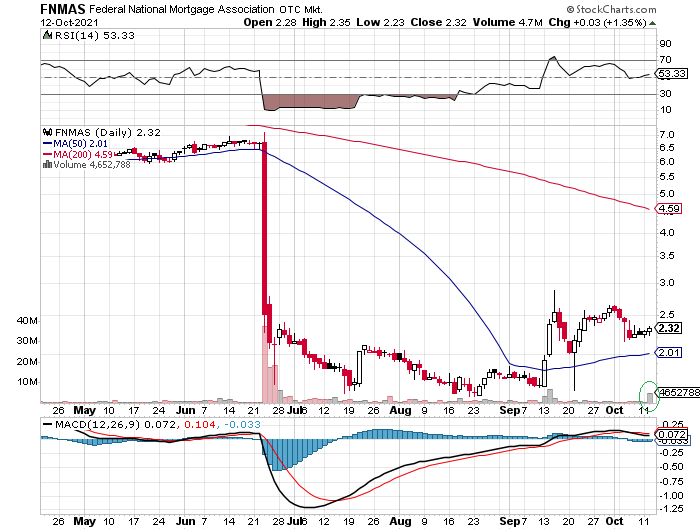The width and height of the screenshot is (700, 530).
Task: Click the OTC Mkt. exchange label
Action: pos(301,9)
